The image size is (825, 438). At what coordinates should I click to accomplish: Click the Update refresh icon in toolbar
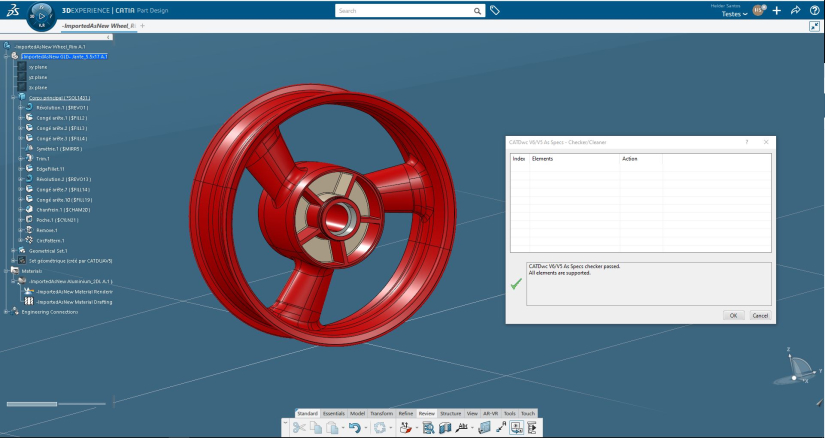381,427
